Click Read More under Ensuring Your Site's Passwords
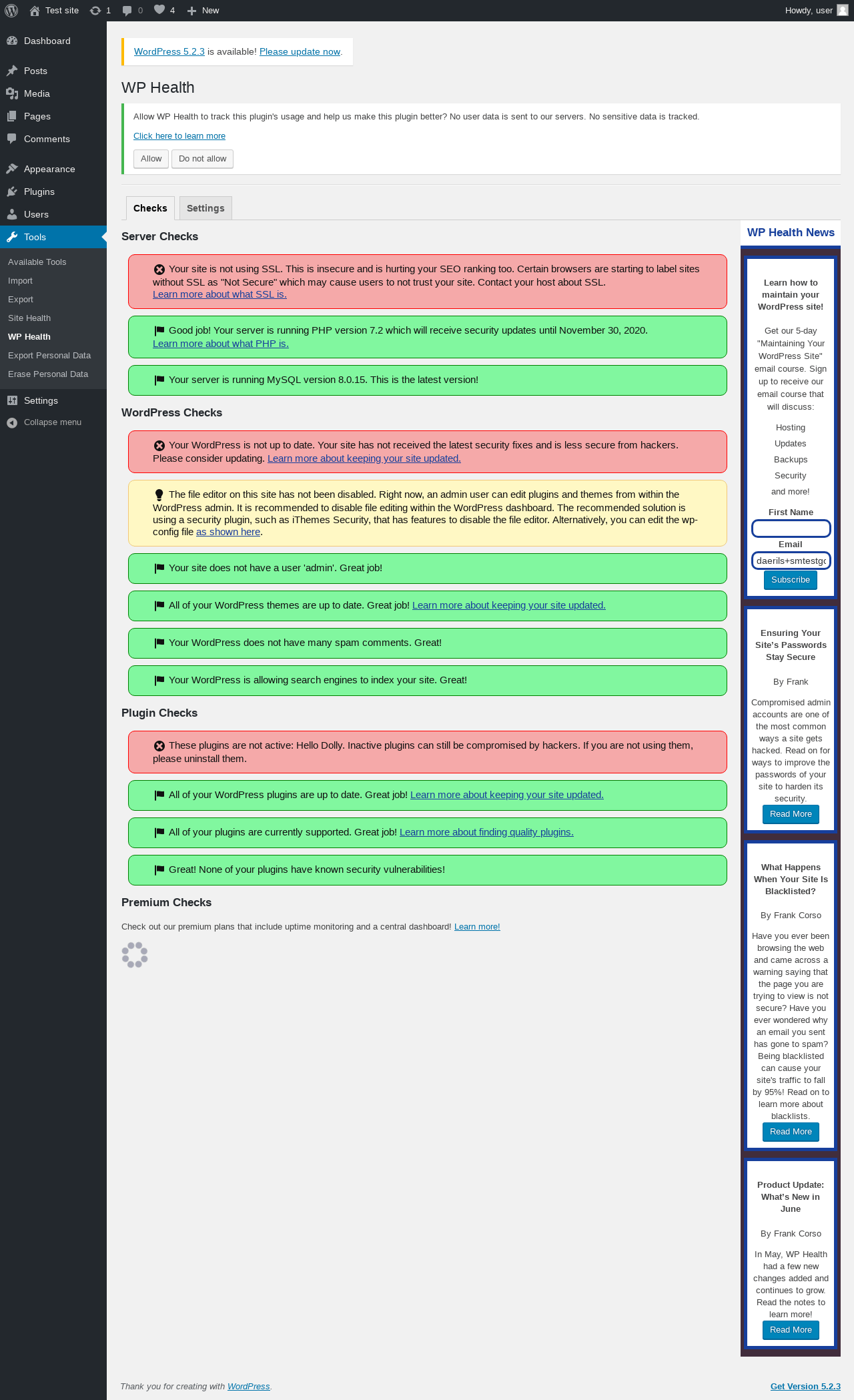This screenshot has width=854, height=1400. point(791,814)
